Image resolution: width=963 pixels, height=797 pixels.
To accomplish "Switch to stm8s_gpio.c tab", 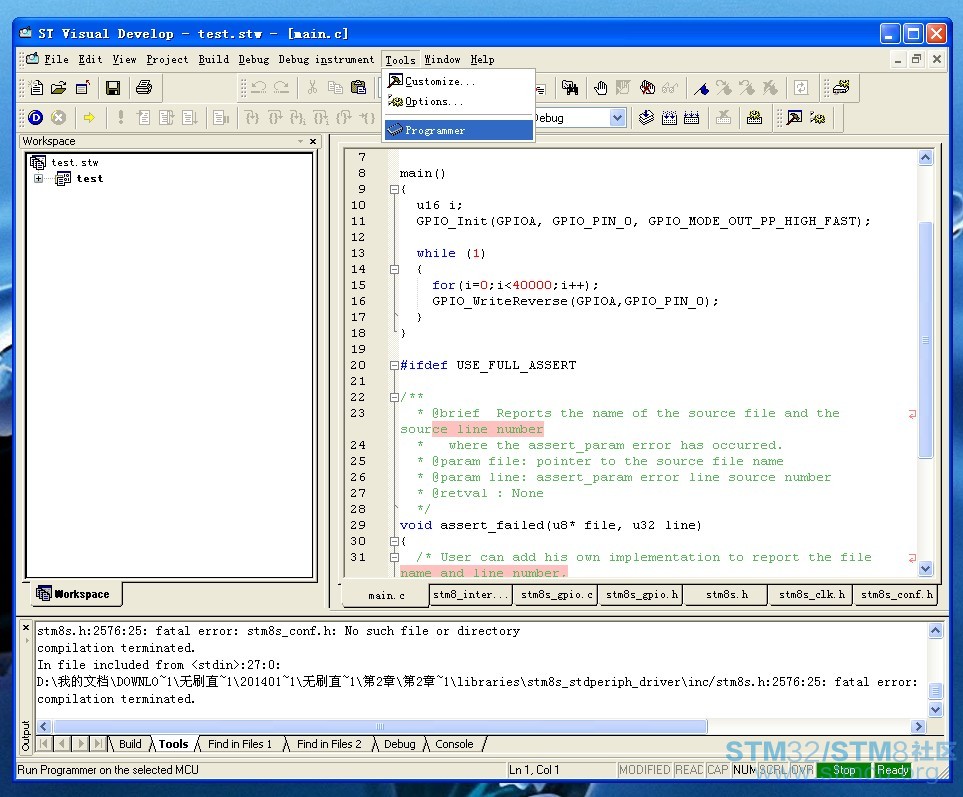I will tap(556, 594).
